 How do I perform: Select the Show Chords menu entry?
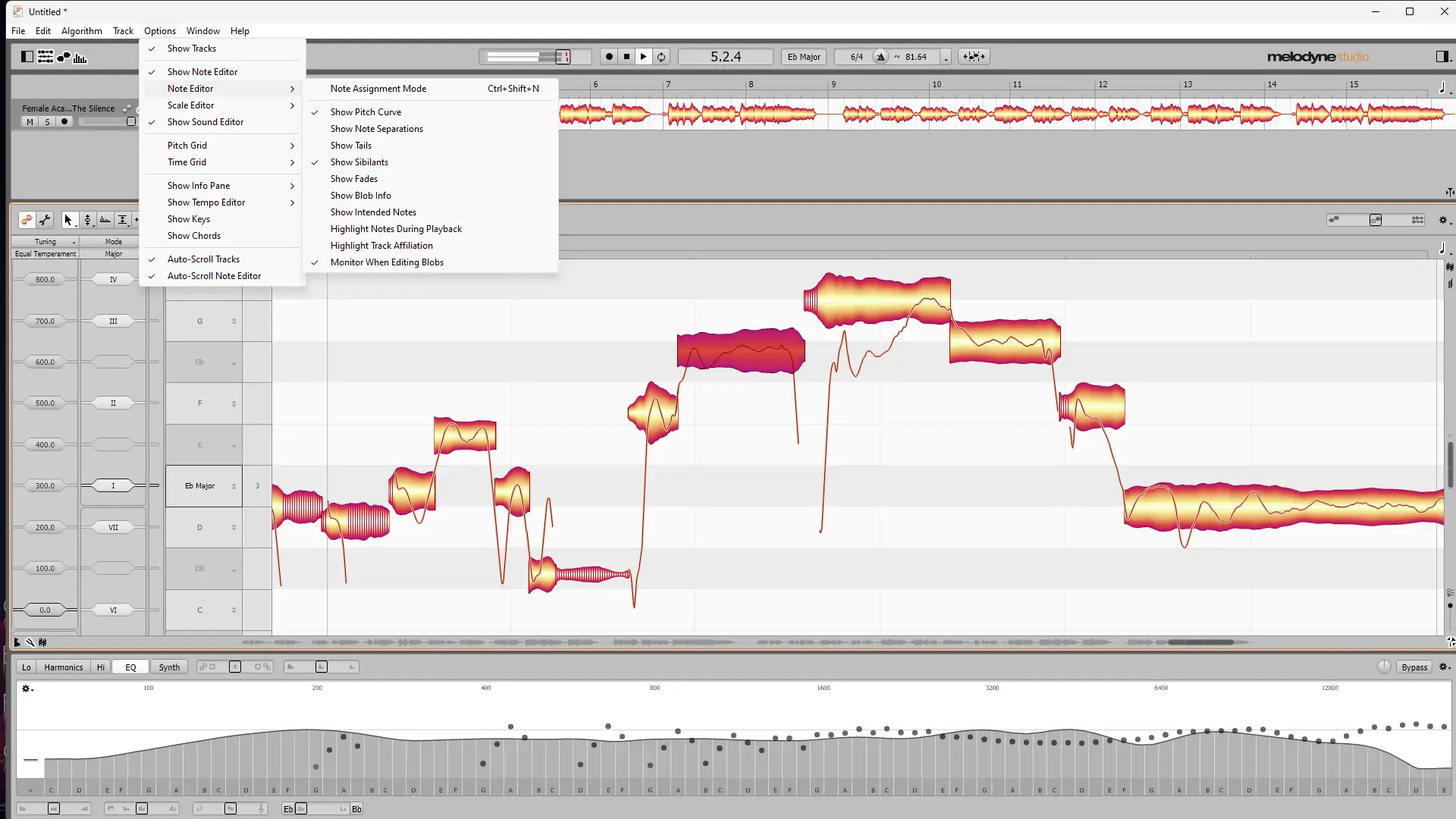tap(193, 236)
